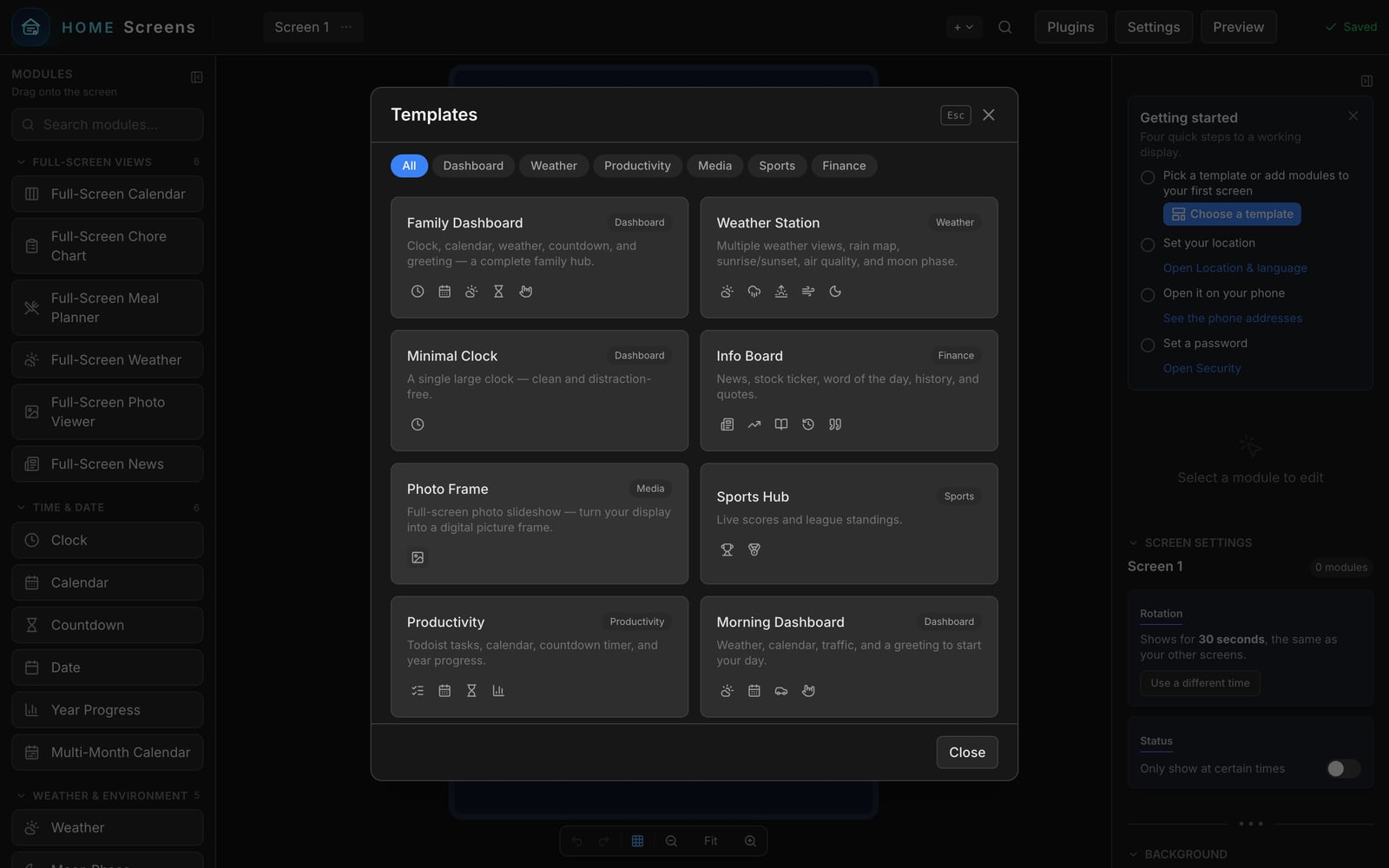Collapse the right inspector panel icon
The image size is (1389, 868).
point(1366,81)
